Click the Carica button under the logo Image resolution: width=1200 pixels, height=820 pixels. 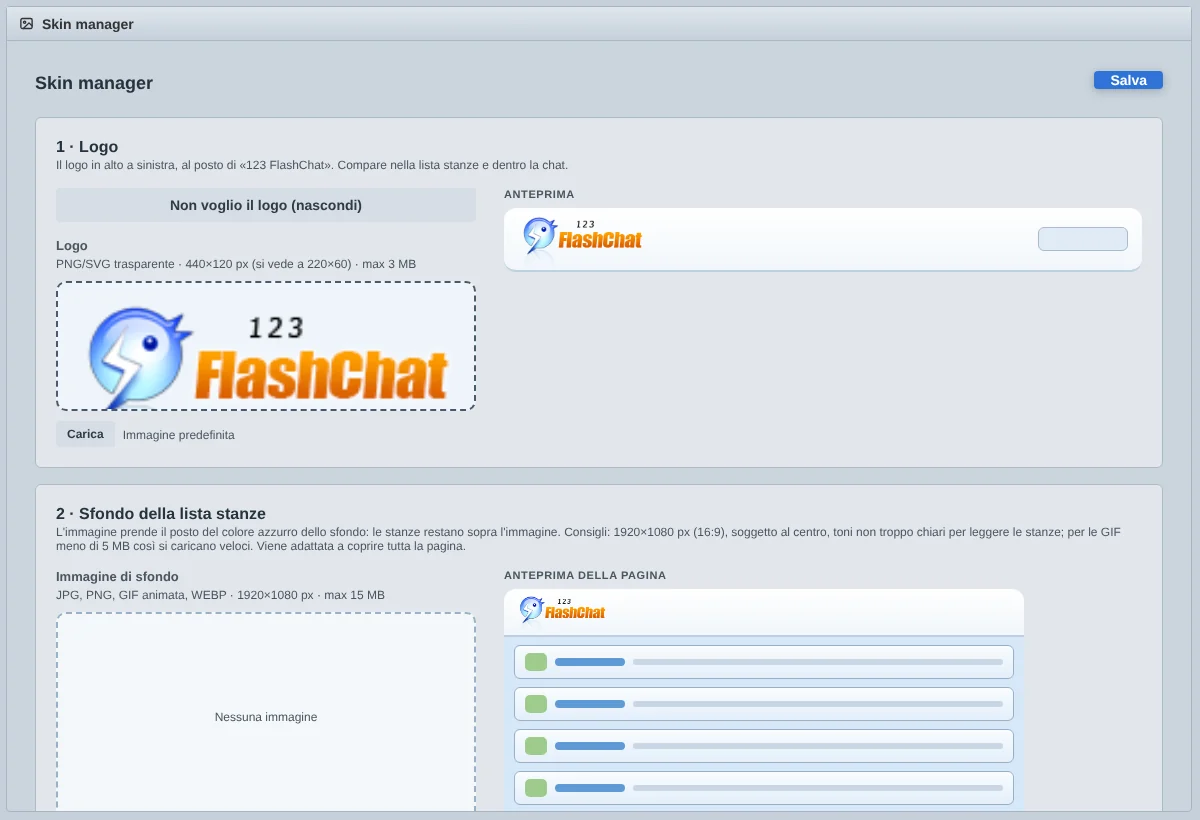(x=85, y=434)
